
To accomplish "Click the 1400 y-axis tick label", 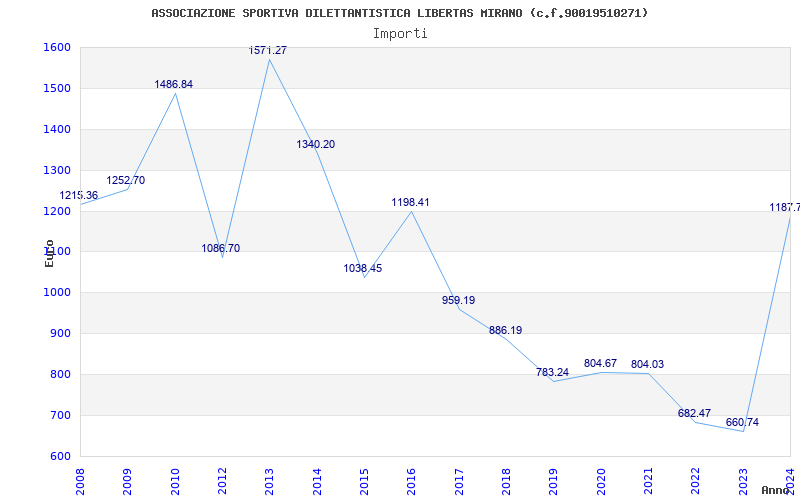I will point(57,129).
